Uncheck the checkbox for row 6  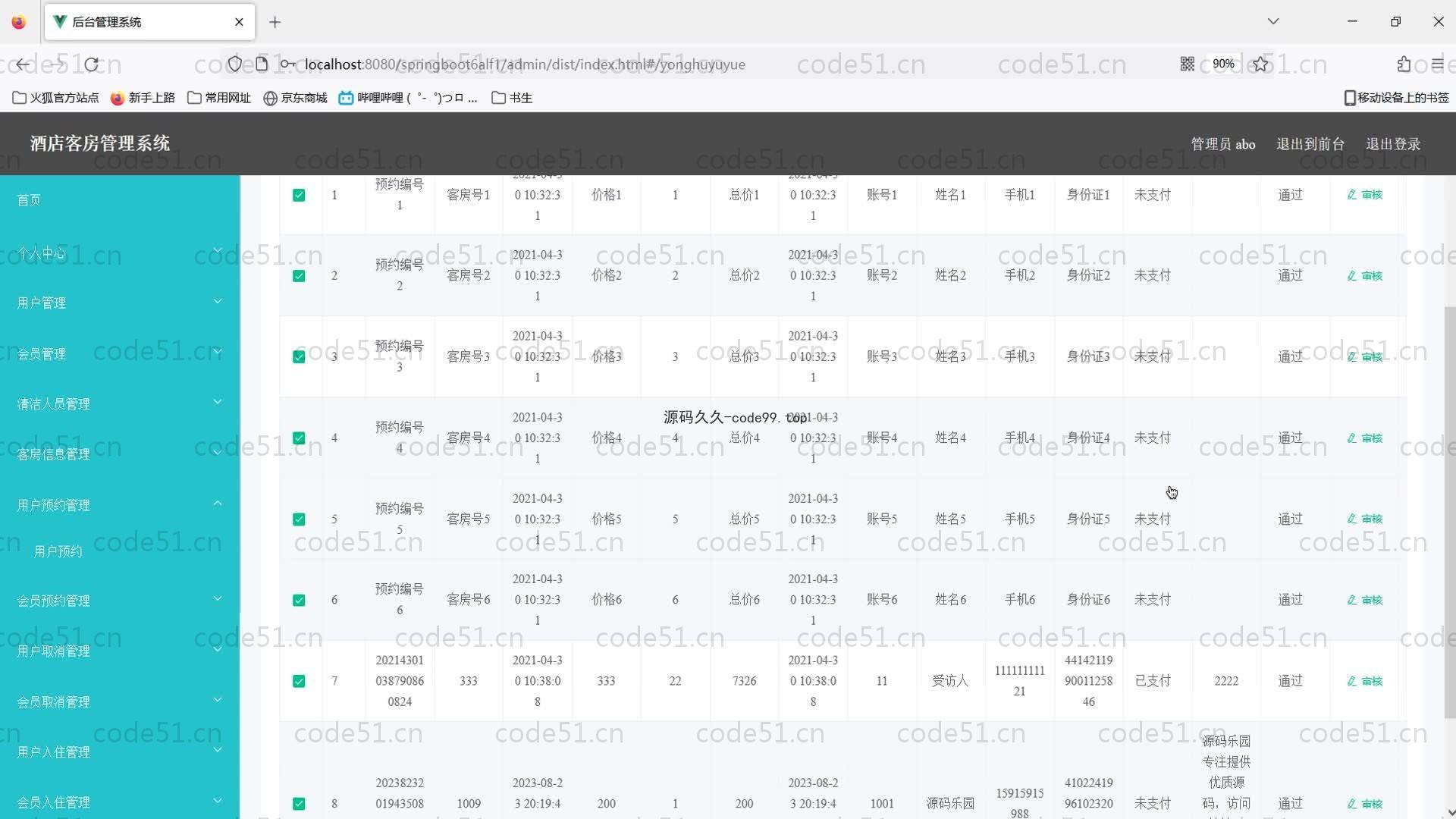(299, 601)
